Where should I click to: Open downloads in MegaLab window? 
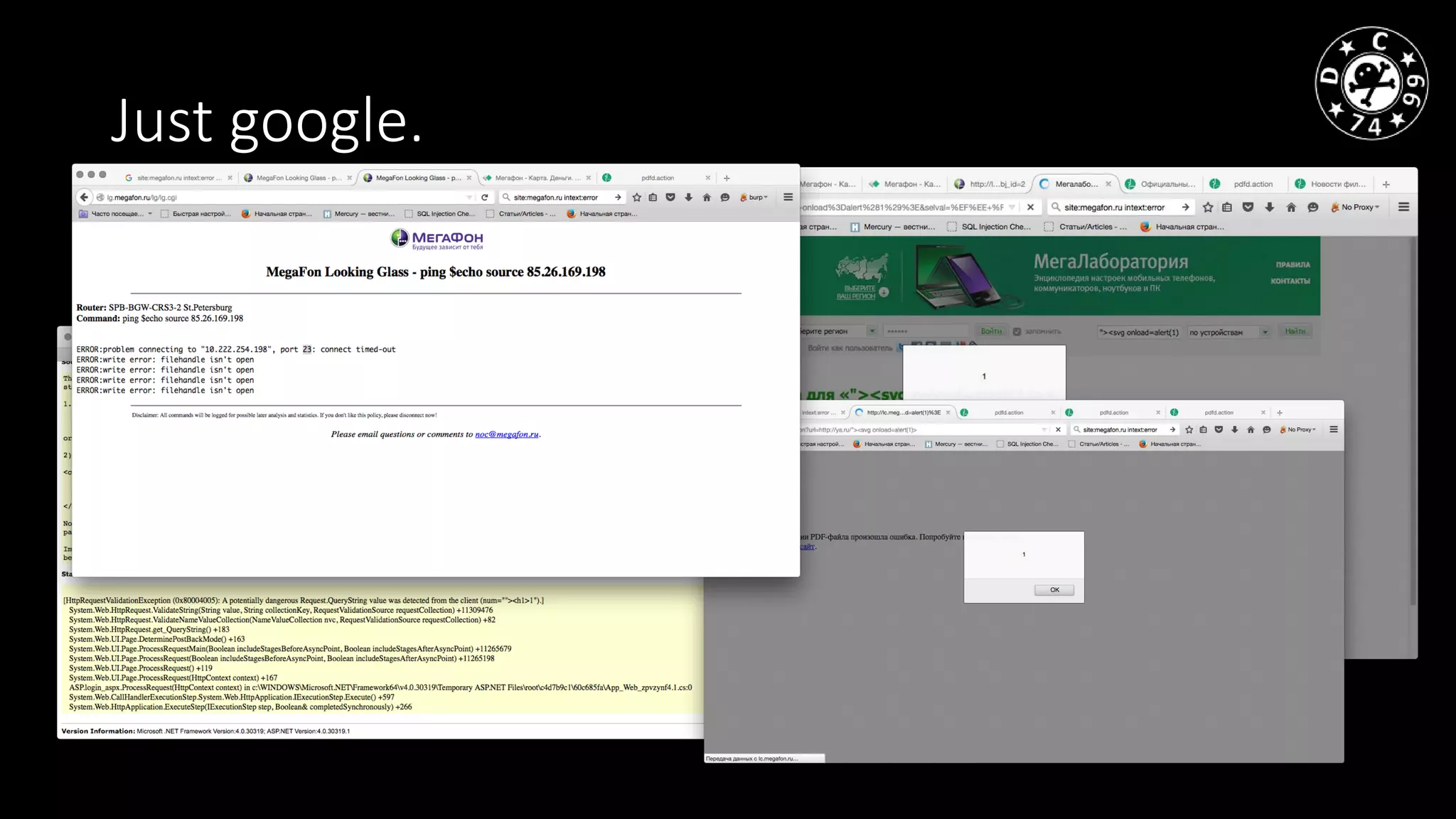(x=1269, y=207)
